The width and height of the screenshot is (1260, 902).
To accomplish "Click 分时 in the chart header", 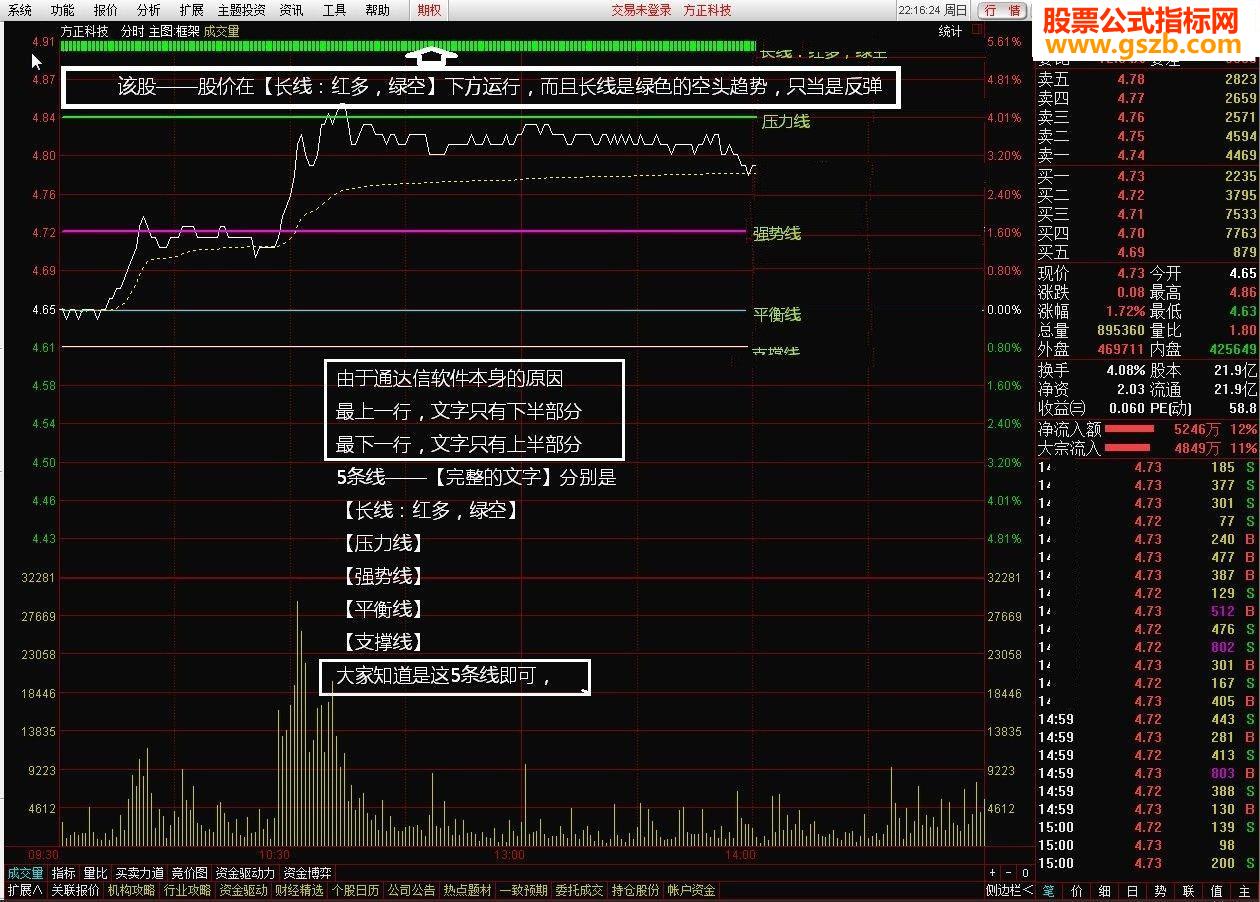I will pos(132,31).
